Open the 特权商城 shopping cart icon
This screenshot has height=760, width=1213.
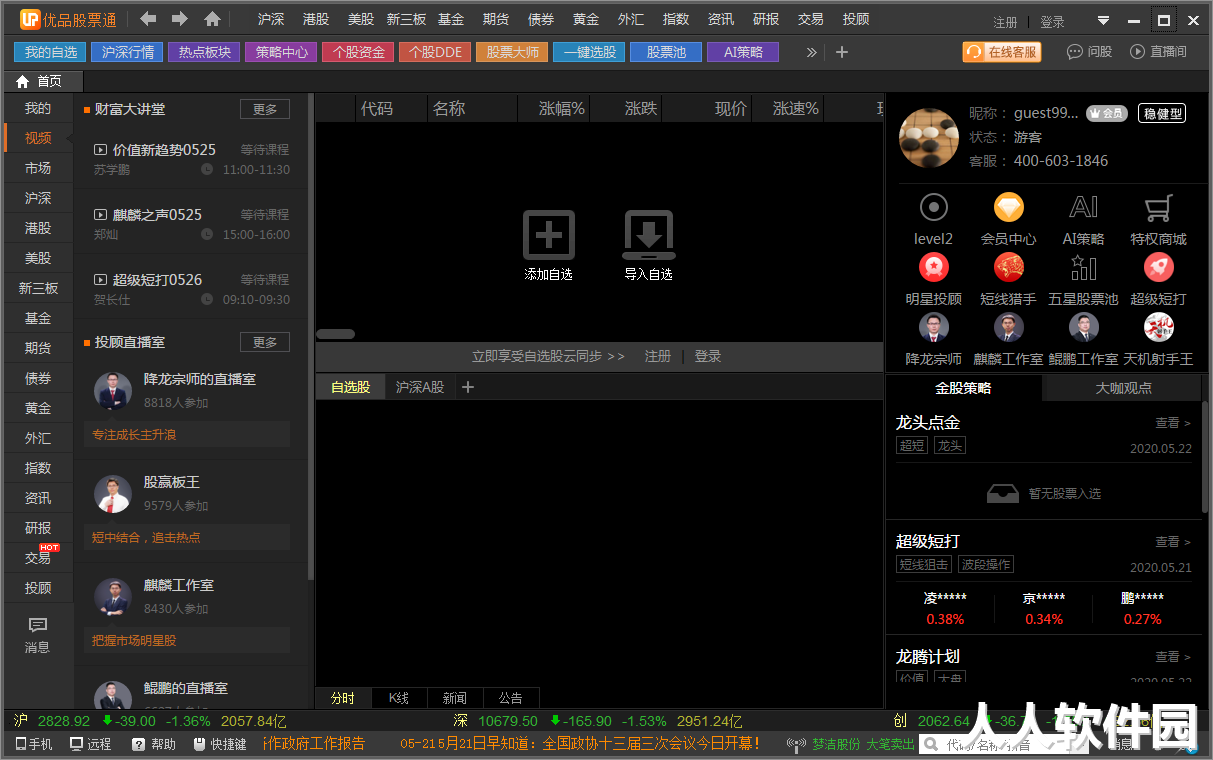coord(1158,208)
